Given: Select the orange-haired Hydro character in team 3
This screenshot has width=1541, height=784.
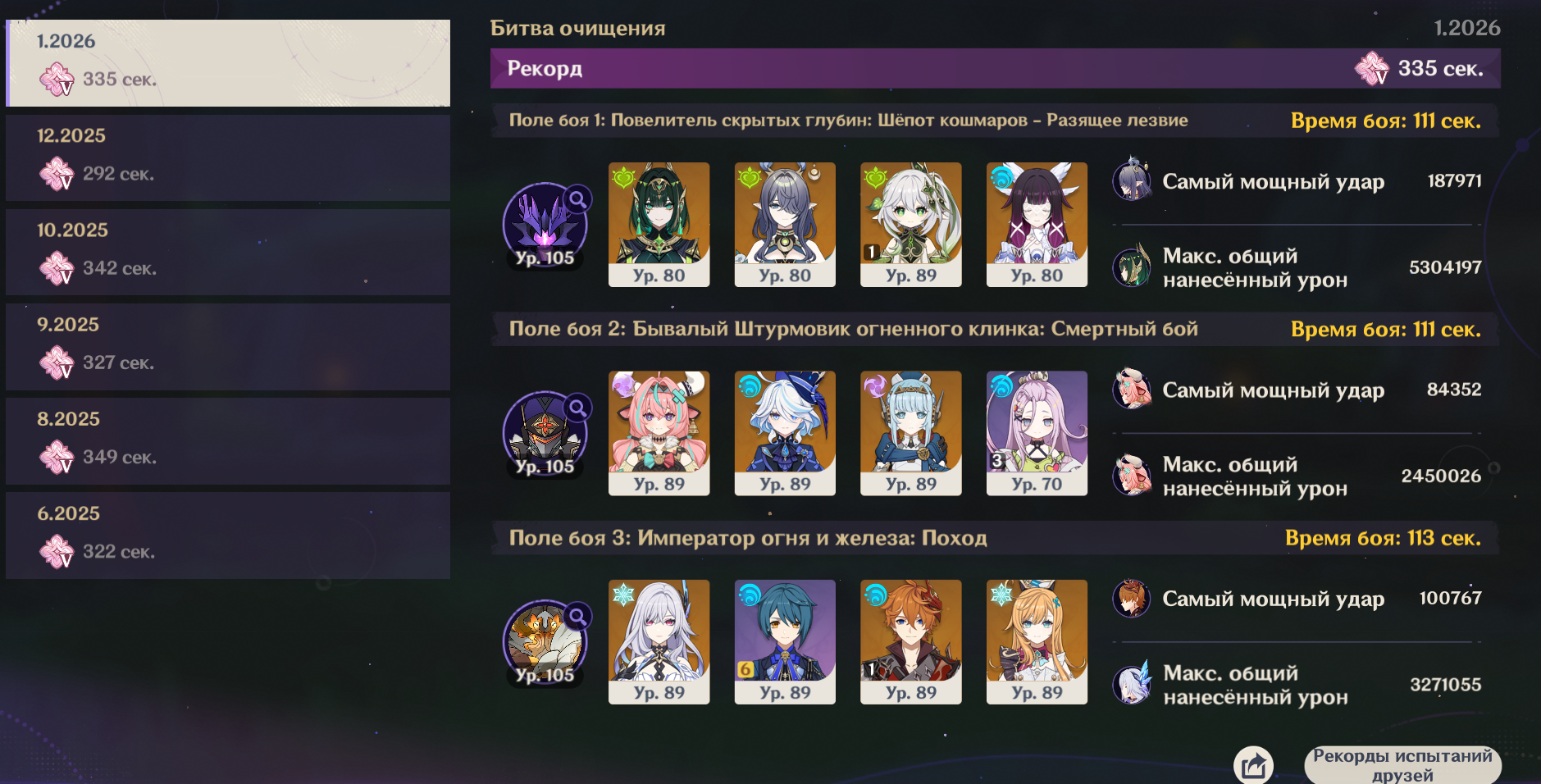Looking at the screenshot, I should point(911,642).
